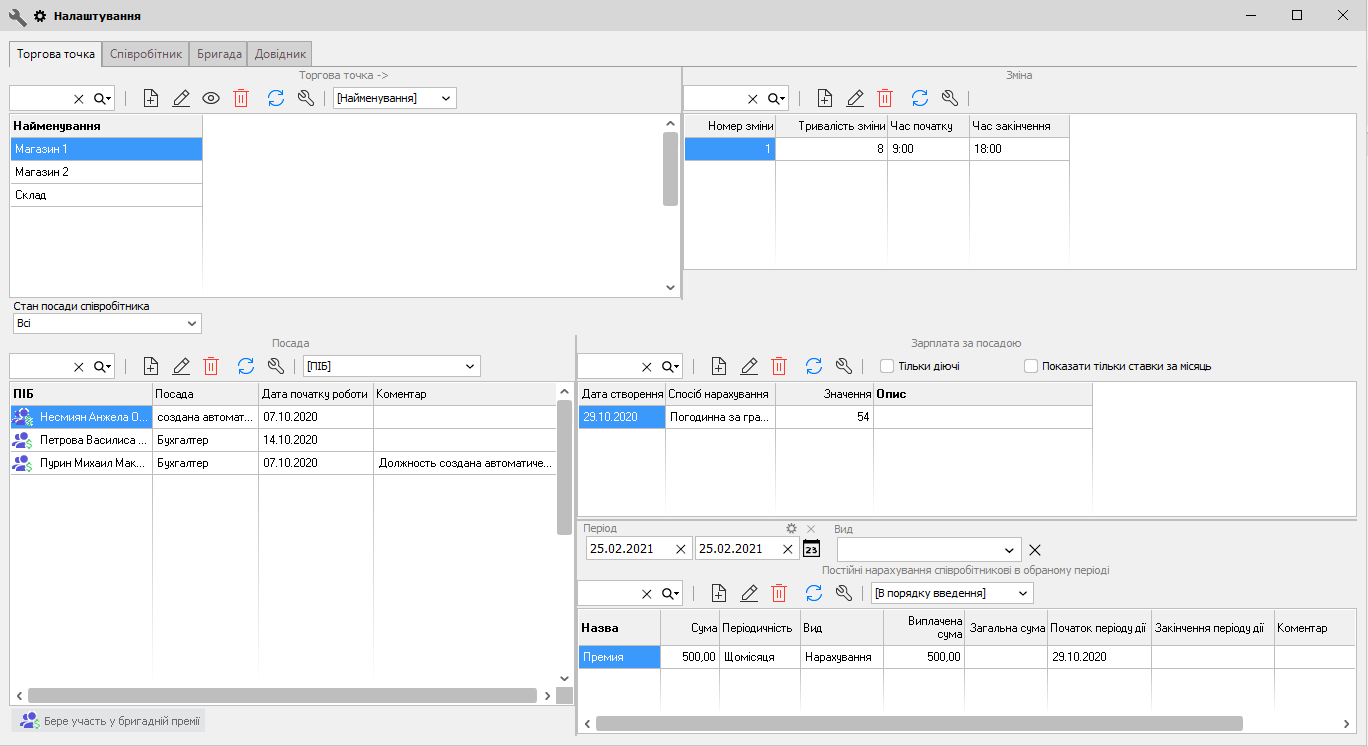Viewport: 1368px width, 746px height.
Task: Click the eye view icon in Торгова точка toolbar
Action: (211, 98)
